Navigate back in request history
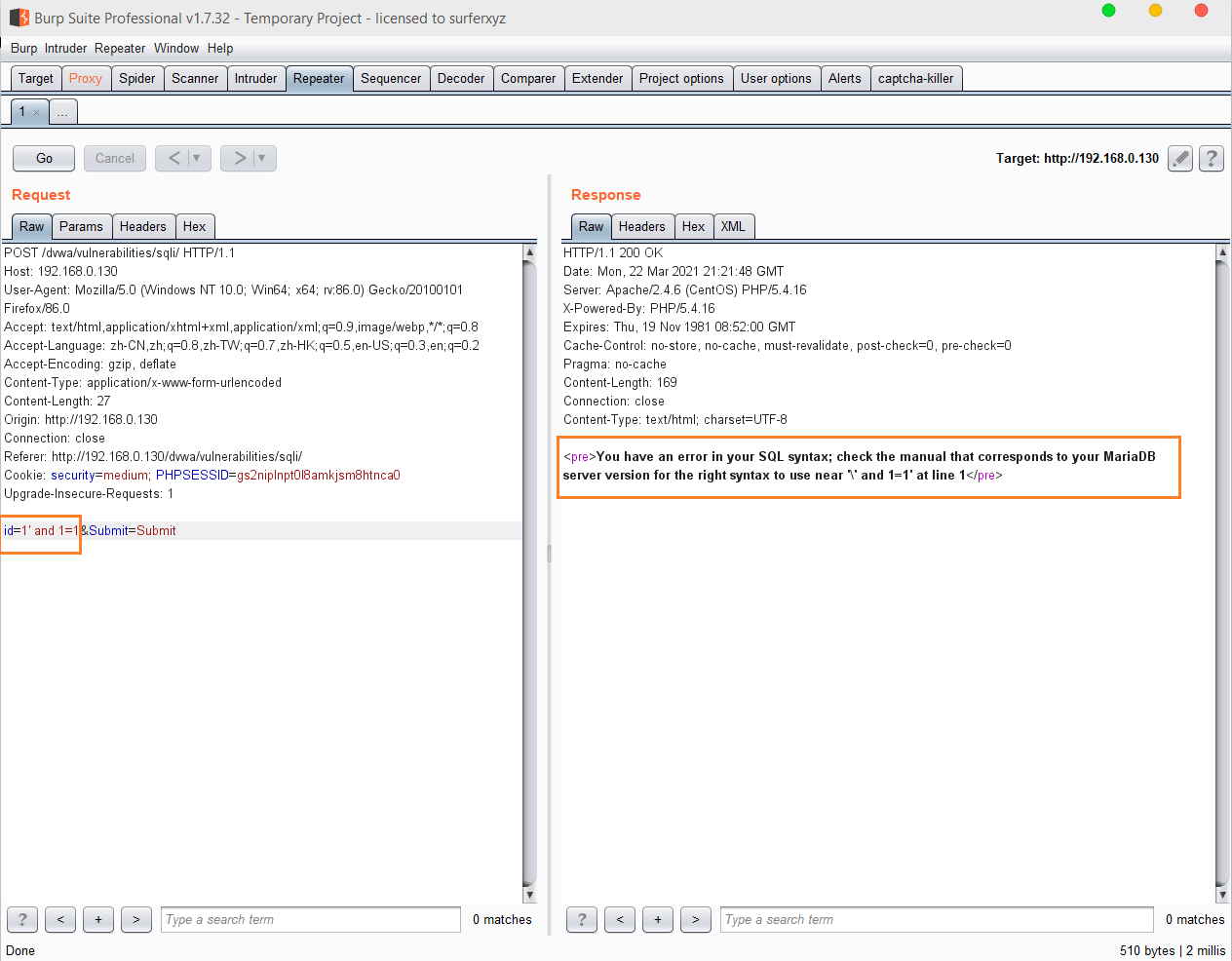The image size is (1232, 961). click(173, 158)
